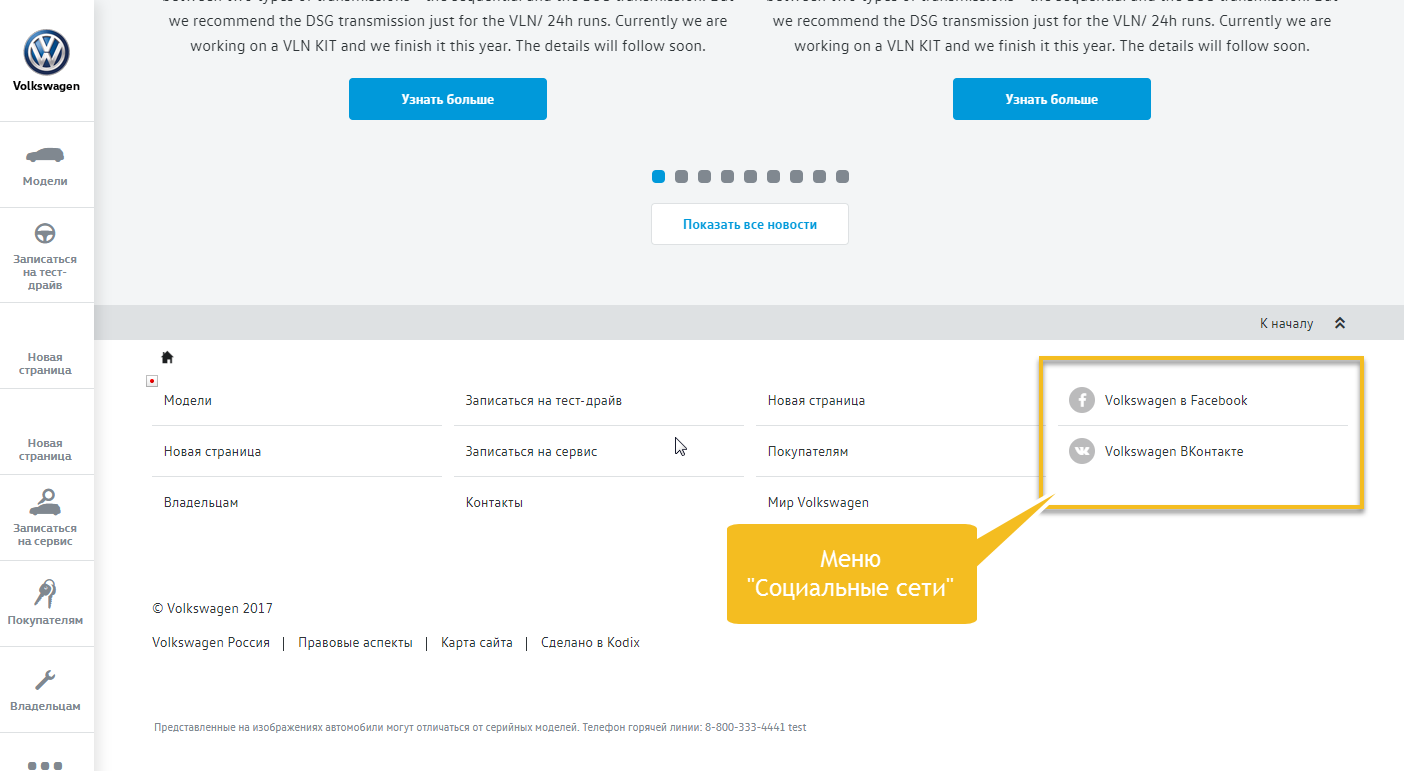This screenshot has width=1404, height=771.
Task: Open Правовые аспекты link
Action: click(x=355, y=642)
